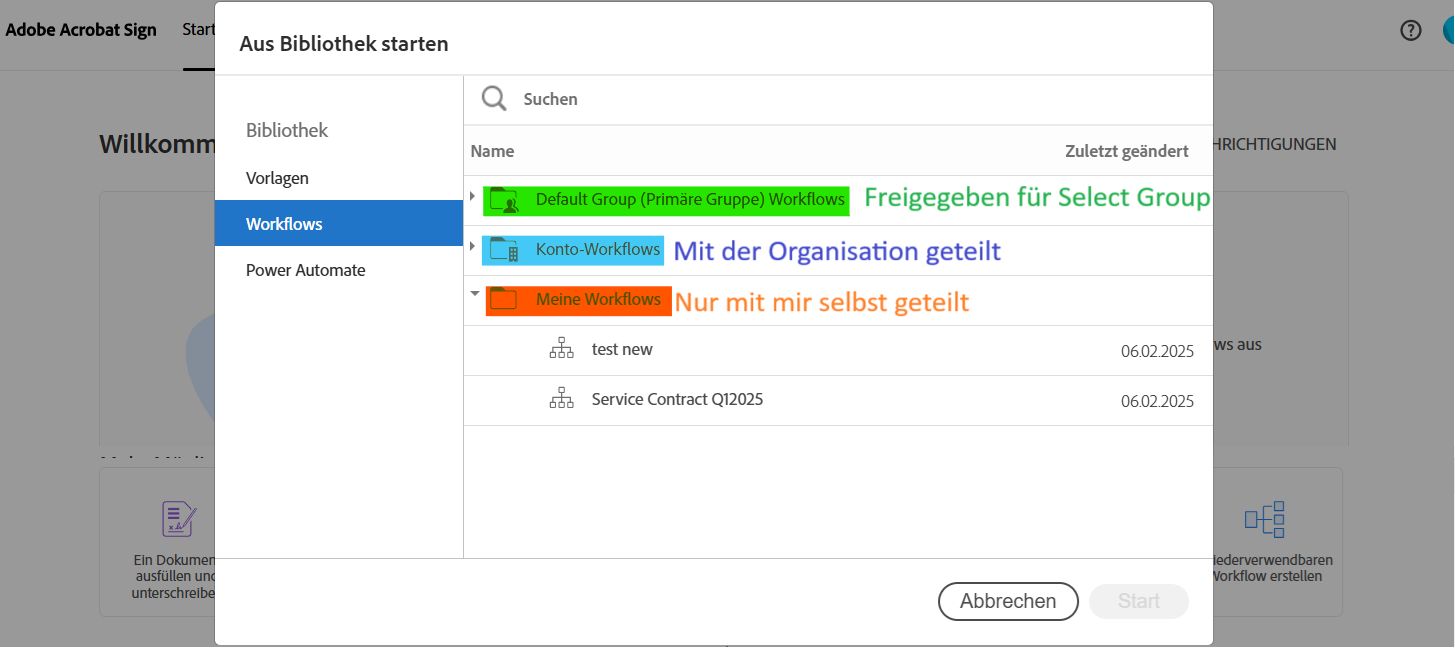This screenshot has height=648, width=1455.
Task: Click the Konto-Workflows folder icon
Action: pyautogui.click(x=504, y=250)
